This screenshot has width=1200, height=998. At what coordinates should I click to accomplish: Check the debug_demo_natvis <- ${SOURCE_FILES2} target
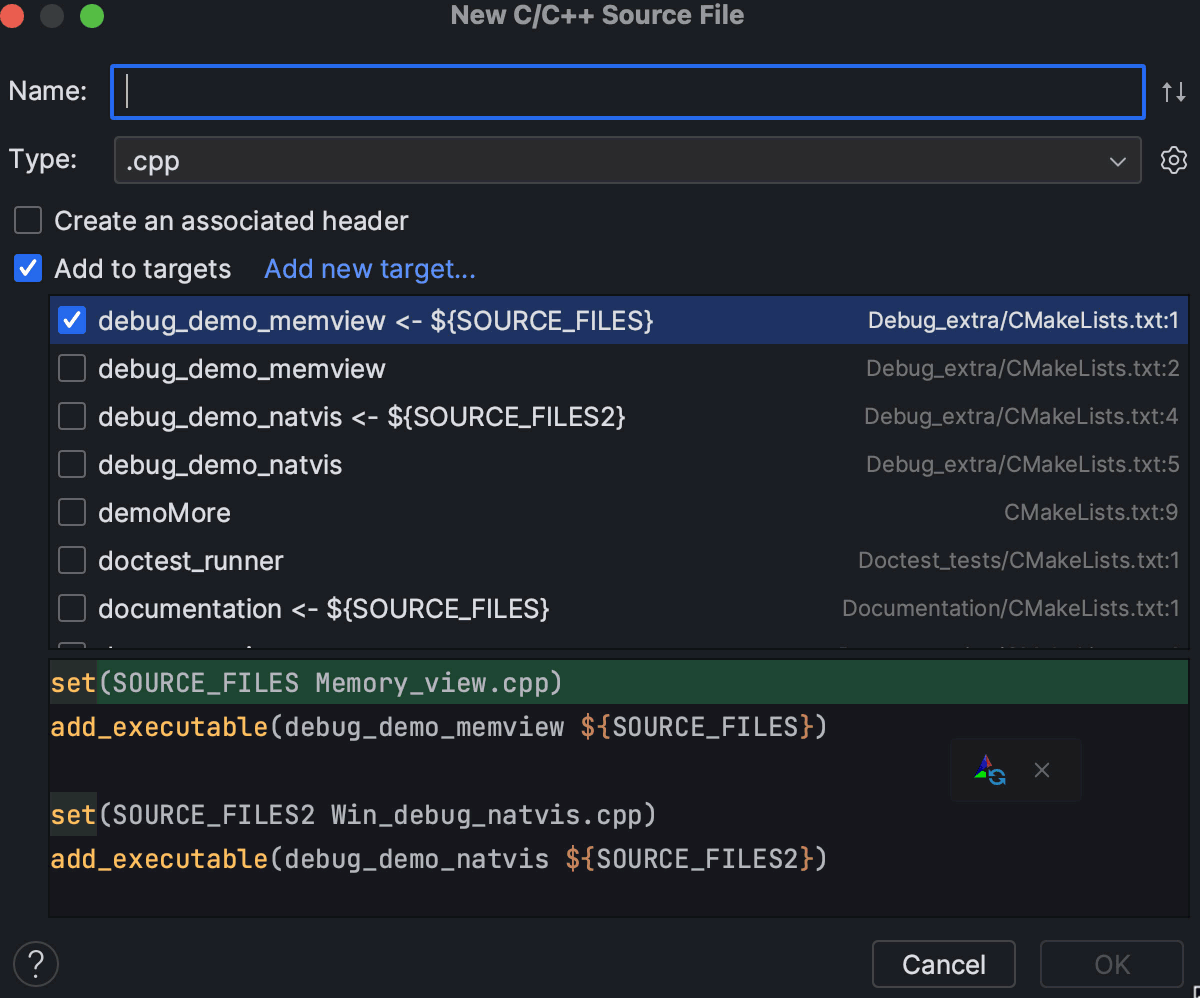tap(71, 416)
